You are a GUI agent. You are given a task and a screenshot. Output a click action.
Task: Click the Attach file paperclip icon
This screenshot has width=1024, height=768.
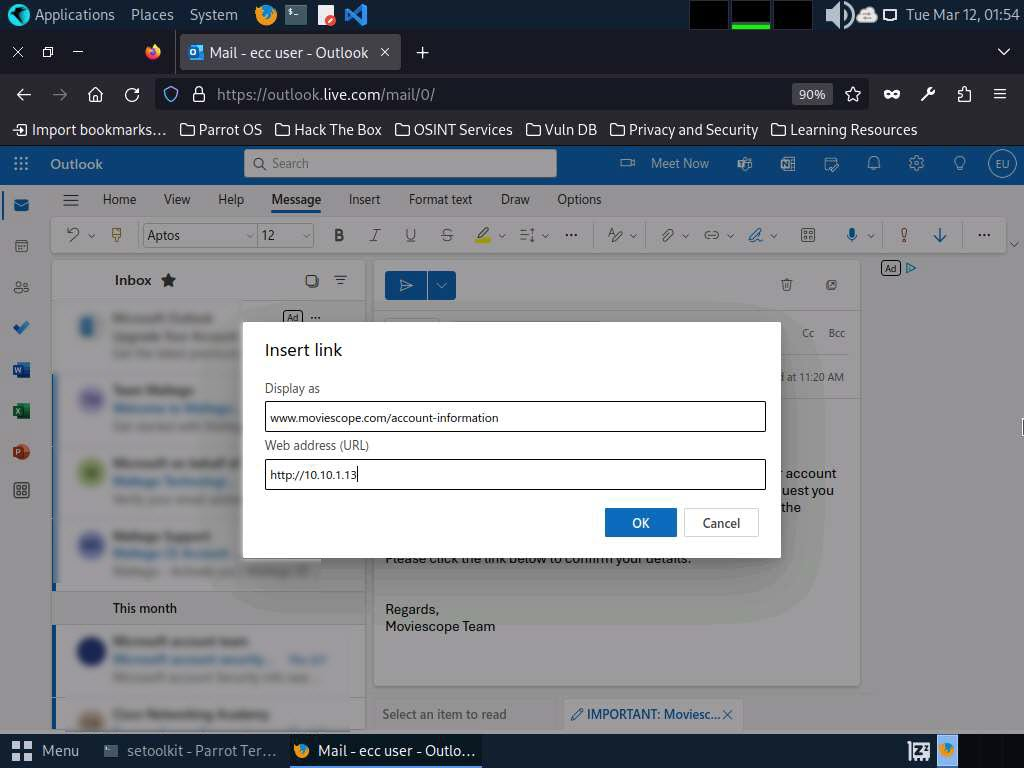(667, 235)
